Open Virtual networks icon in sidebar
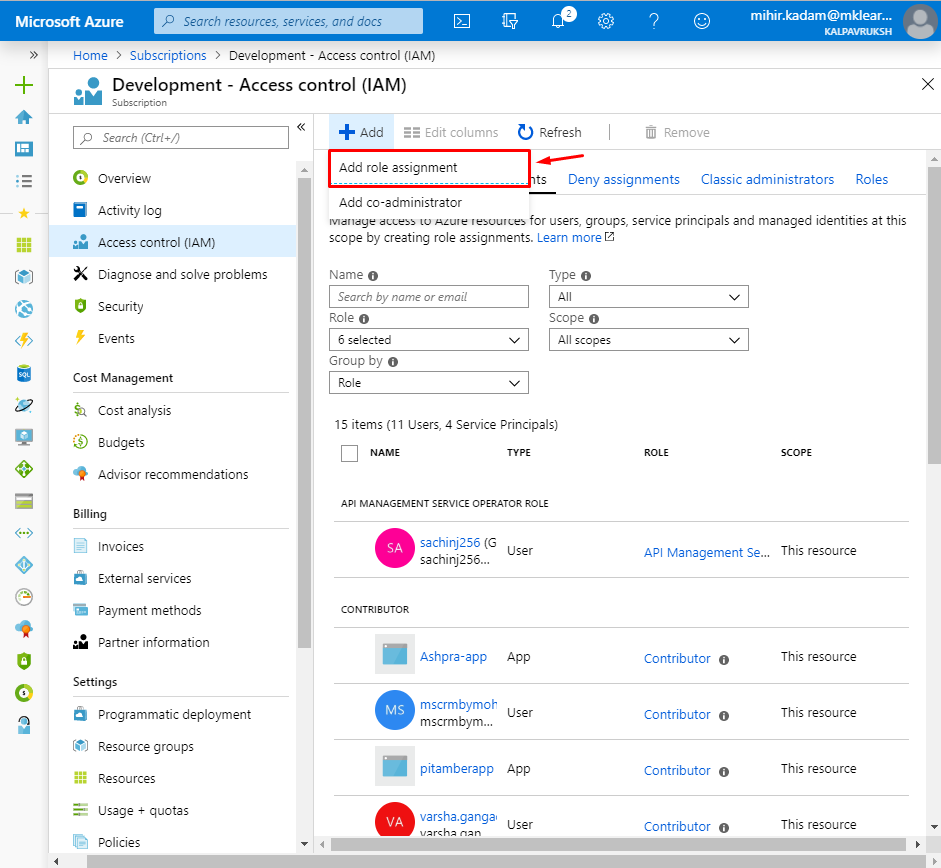The image size is (941, 868). [24, 533]
